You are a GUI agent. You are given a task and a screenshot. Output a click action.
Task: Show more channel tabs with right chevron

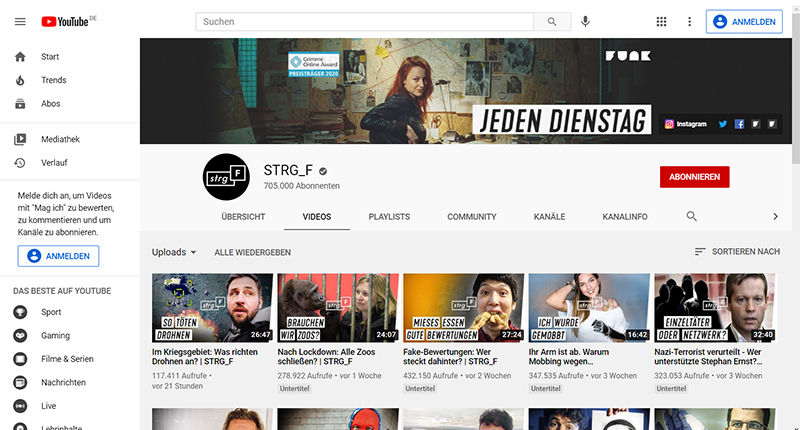pos(775,216)
